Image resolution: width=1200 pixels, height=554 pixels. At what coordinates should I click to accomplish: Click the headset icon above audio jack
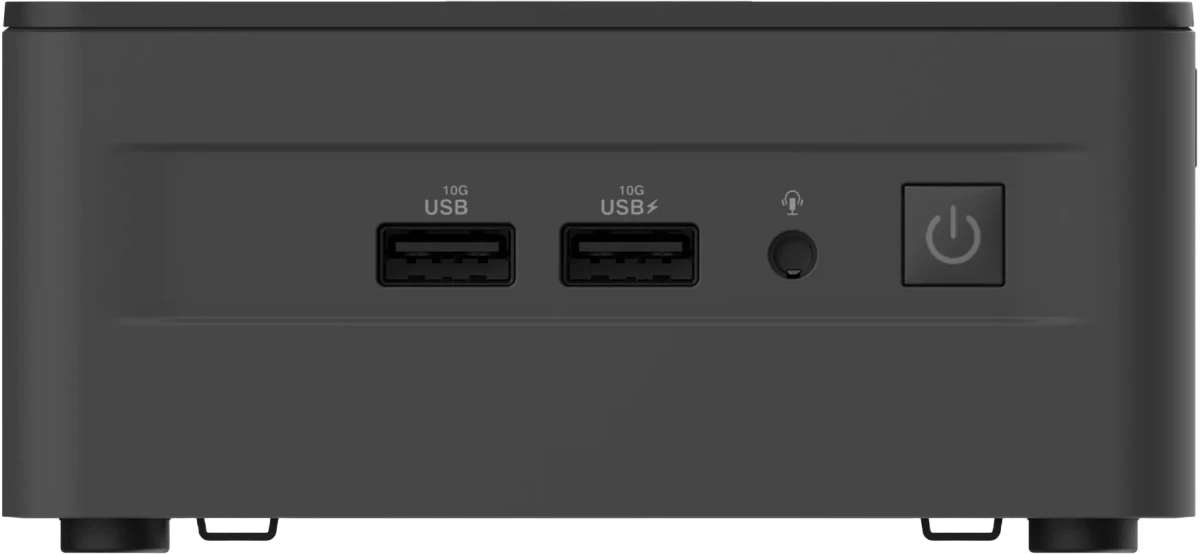point(792,203)
